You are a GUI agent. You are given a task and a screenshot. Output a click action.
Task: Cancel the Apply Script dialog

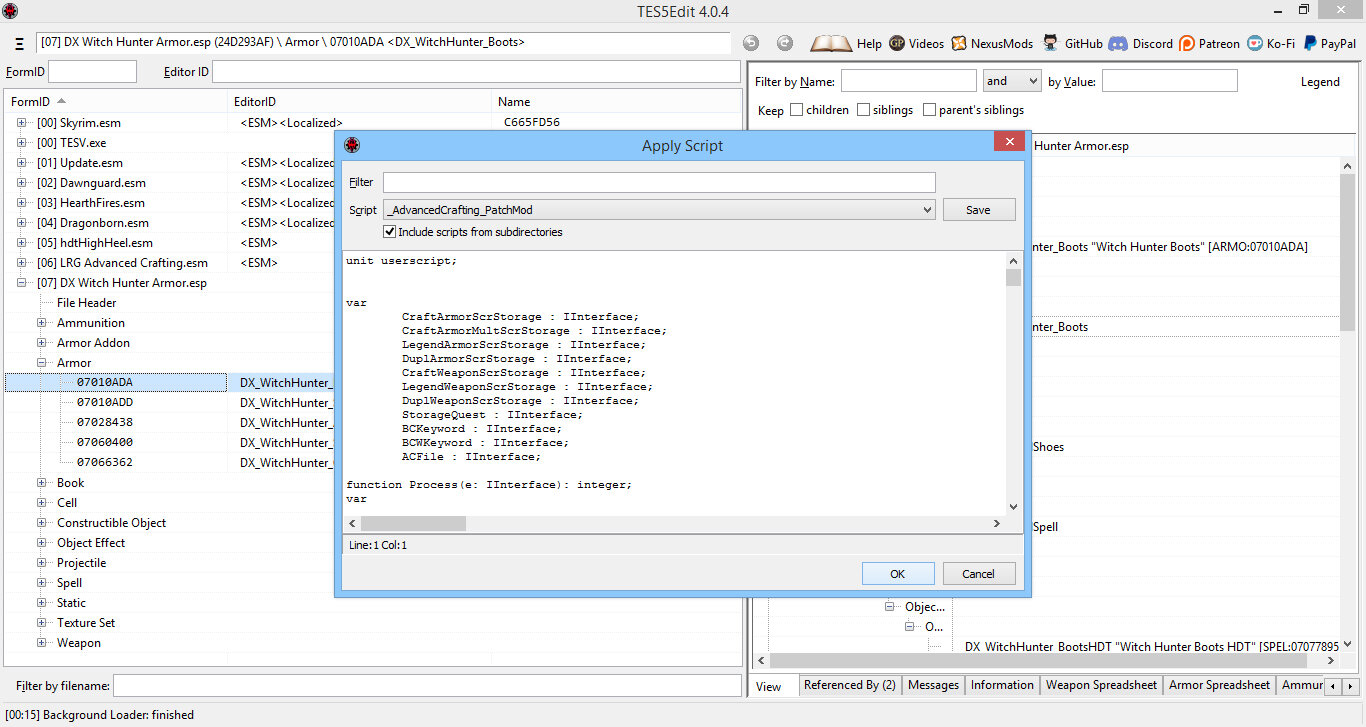tap(978, 574)
